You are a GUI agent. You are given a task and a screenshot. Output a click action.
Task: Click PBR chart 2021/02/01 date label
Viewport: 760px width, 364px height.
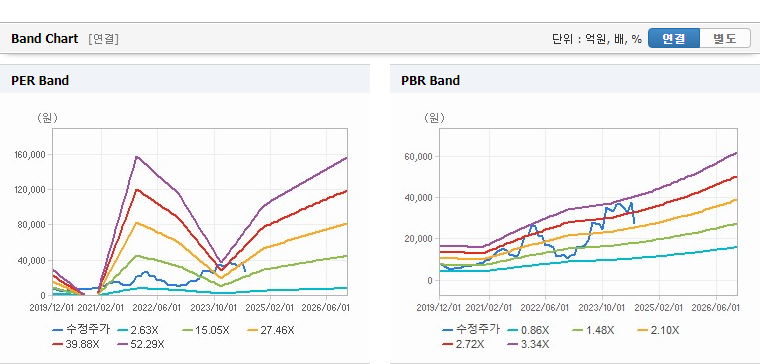click(489, 308)
